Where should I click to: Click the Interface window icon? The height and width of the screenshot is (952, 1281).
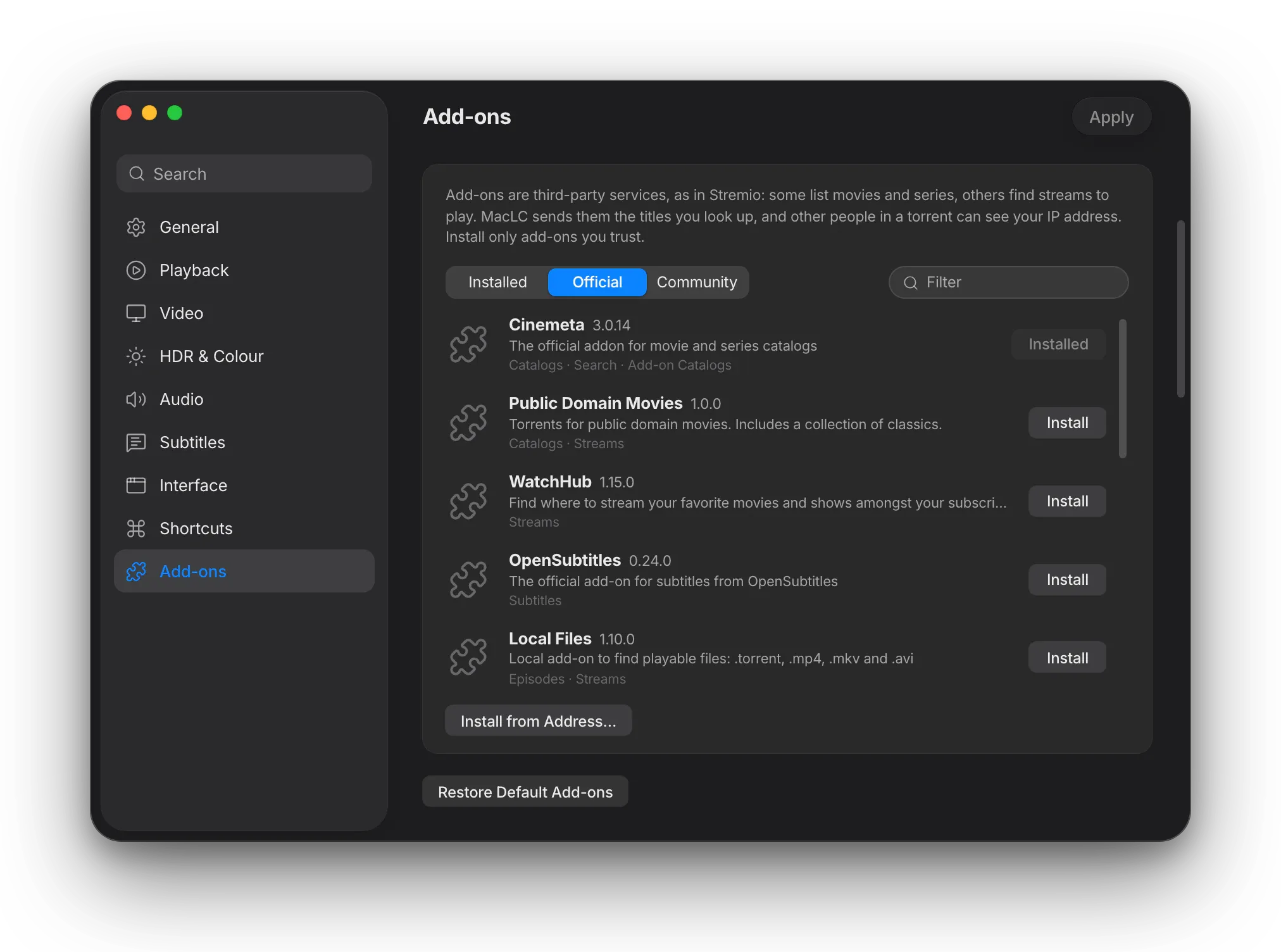point(136,485)
